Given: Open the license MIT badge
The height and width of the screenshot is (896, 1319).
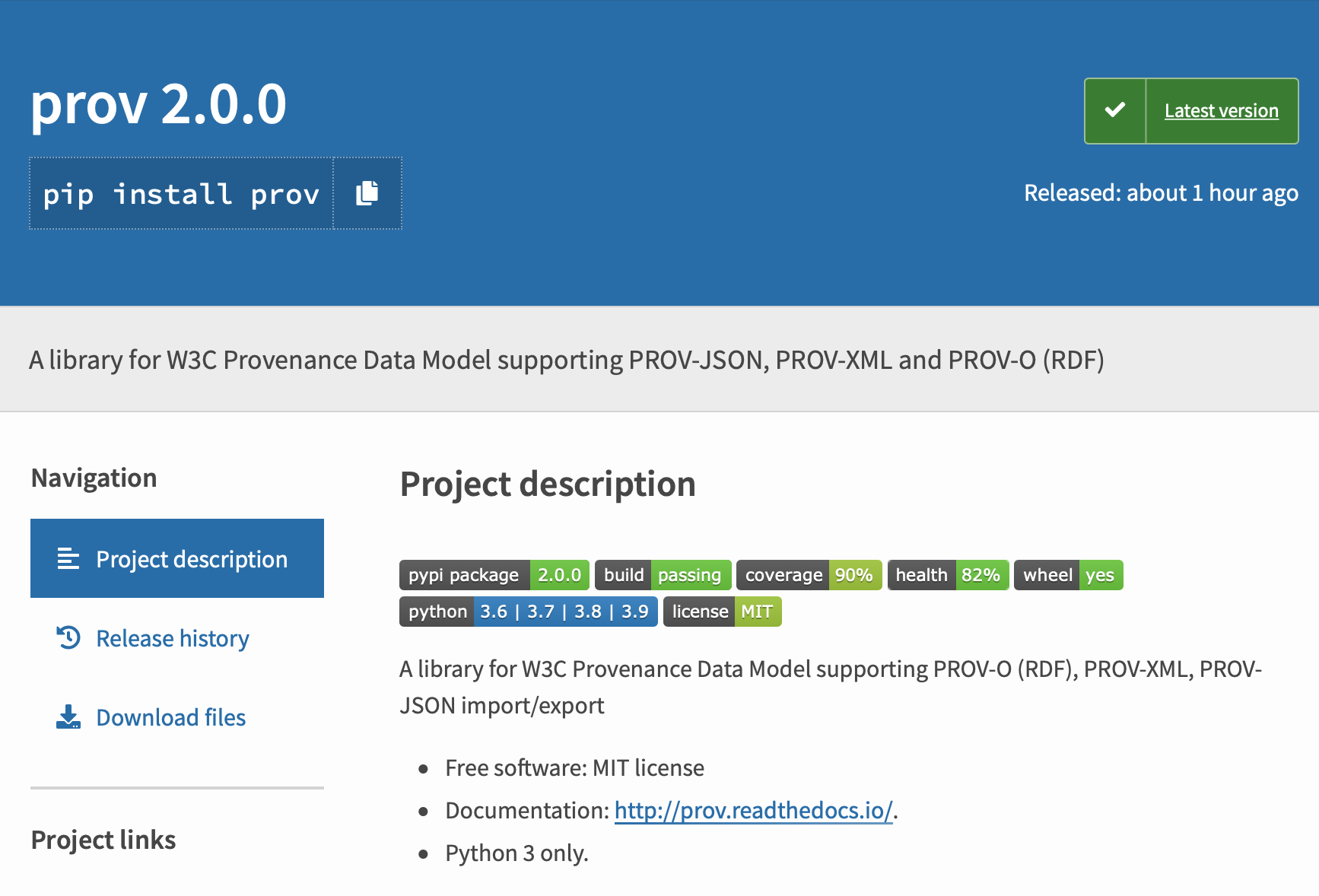Looking at the screenshot, I should [723, 612].
